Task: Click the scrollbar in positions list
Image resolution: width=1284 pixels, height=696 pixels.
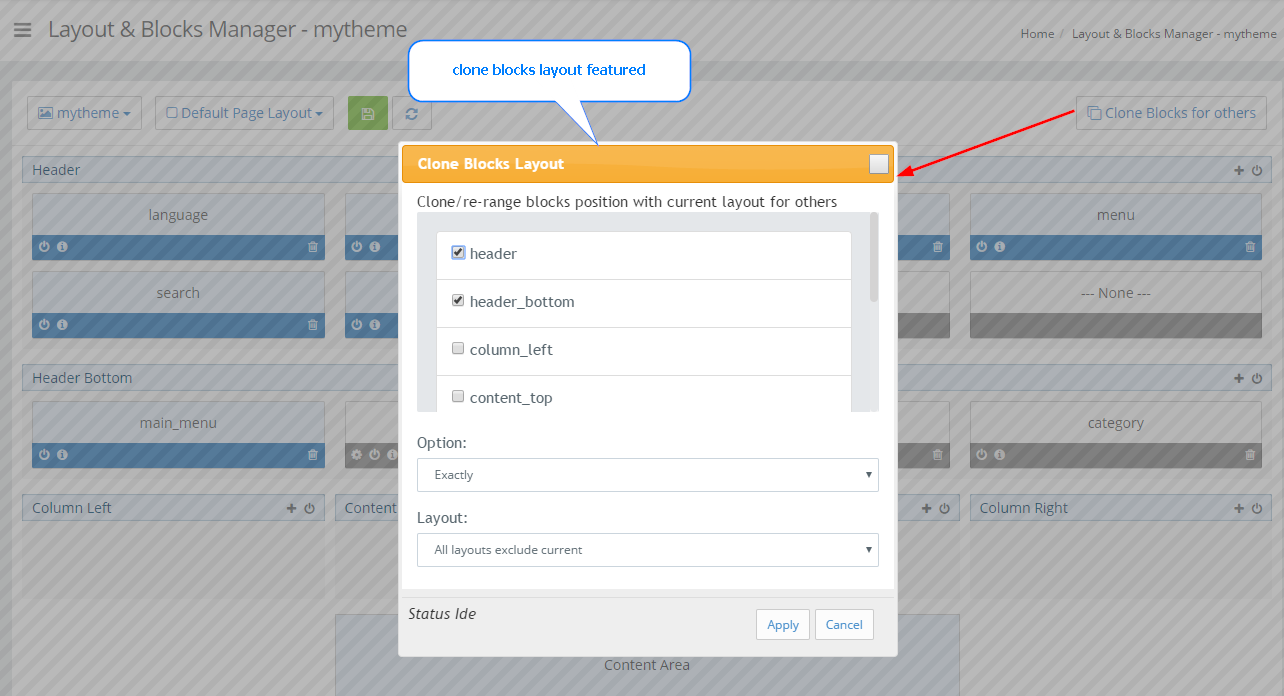Action: [874, 257]
